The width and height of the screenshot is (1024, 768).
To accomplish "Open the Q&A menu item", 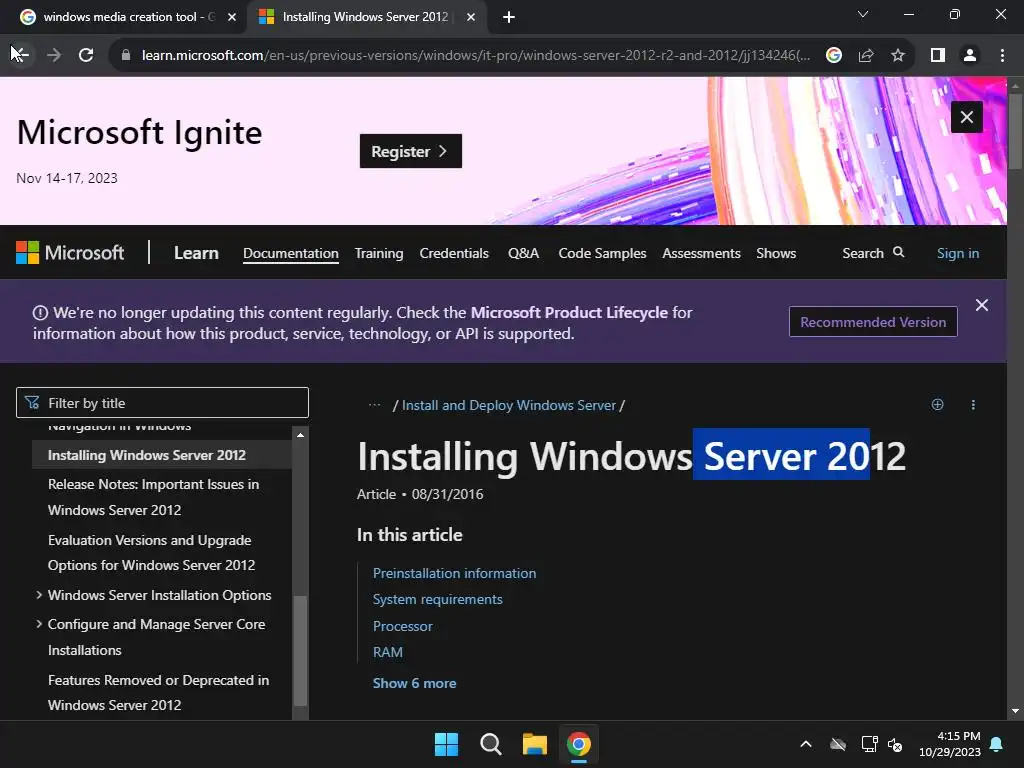I will (x=524, y=253).
